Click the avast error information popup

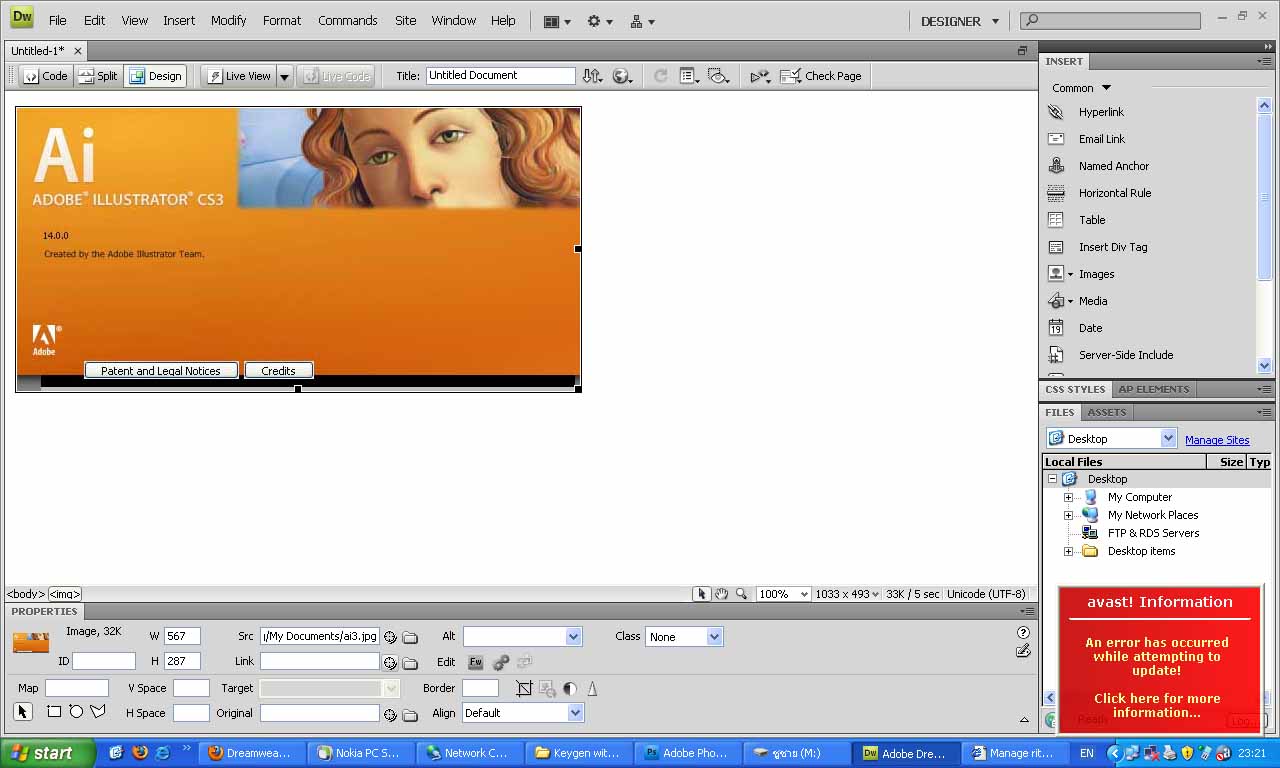[x=1158, y=658]
